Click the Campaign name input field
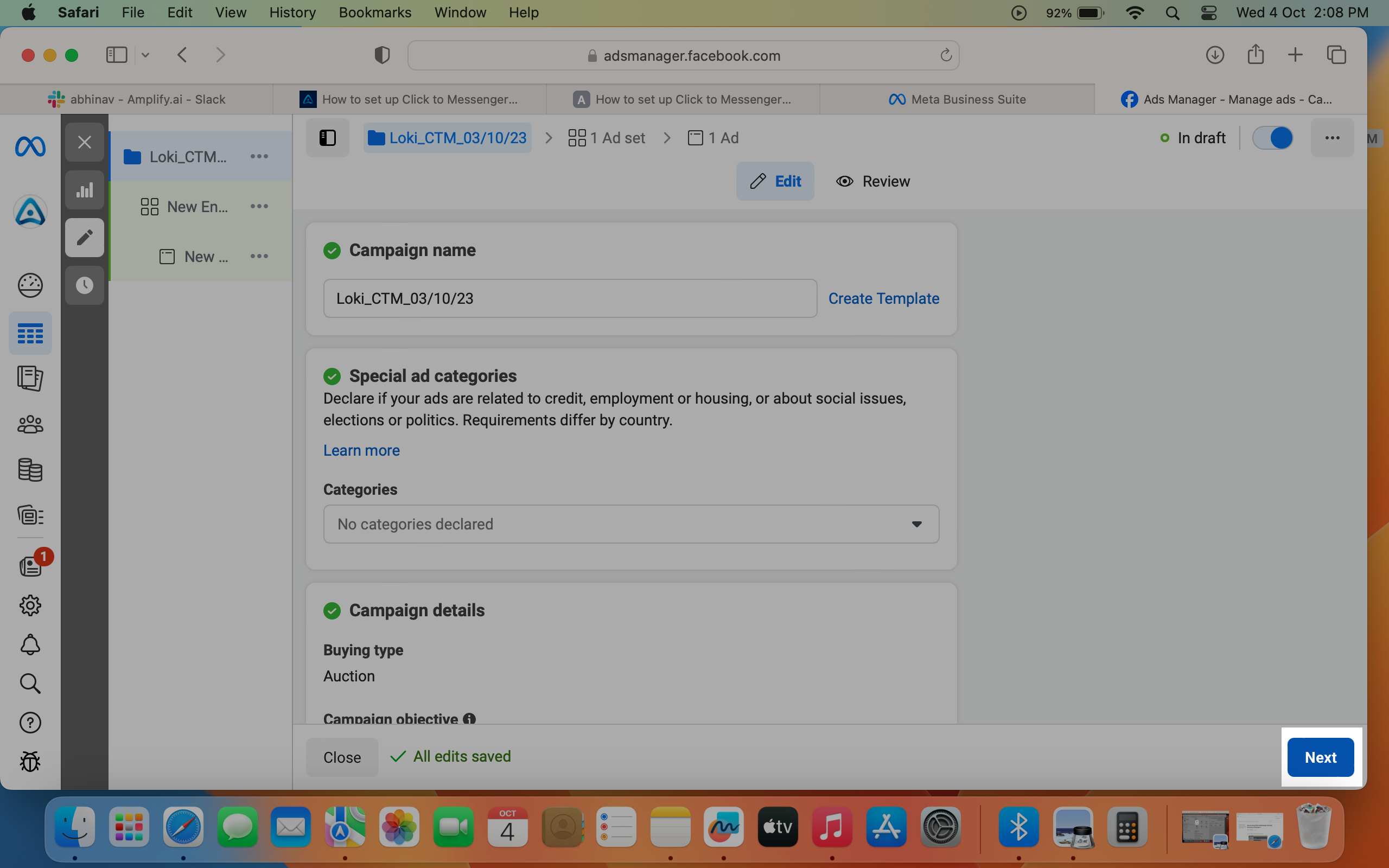This screenshot has height=868, width=1389. click(x=570, y=298)
